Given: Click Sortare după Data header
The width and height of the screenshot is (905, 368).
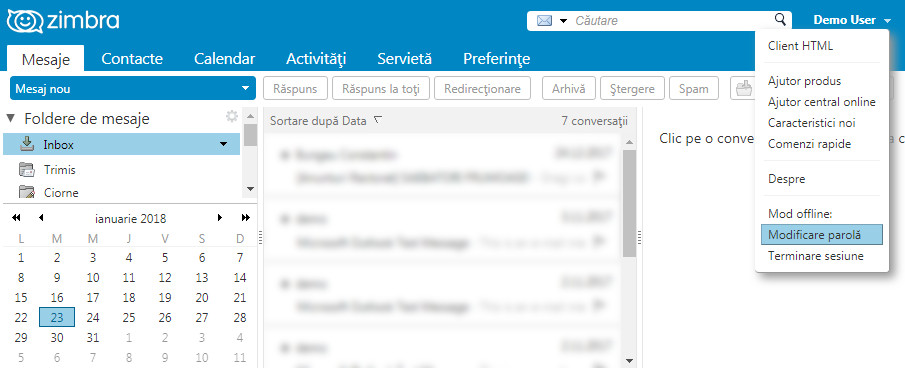Looking at the screenshot, I should point(326,121).
